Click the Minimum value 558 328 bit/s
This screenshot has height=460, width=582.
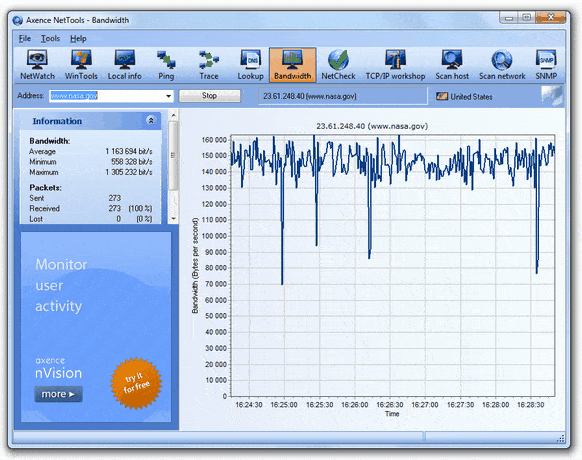tap(132, 162)
